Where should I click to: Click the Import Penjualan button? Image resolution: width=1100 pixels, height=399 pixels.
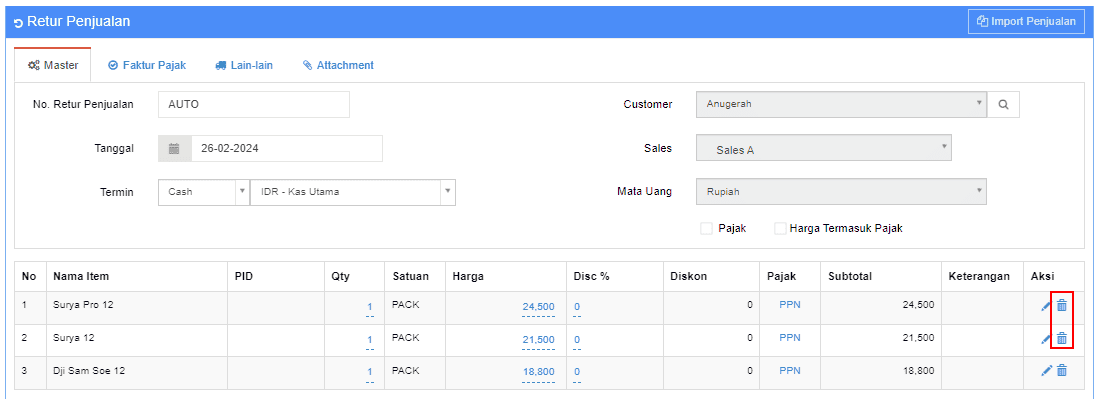(1026, 21)
